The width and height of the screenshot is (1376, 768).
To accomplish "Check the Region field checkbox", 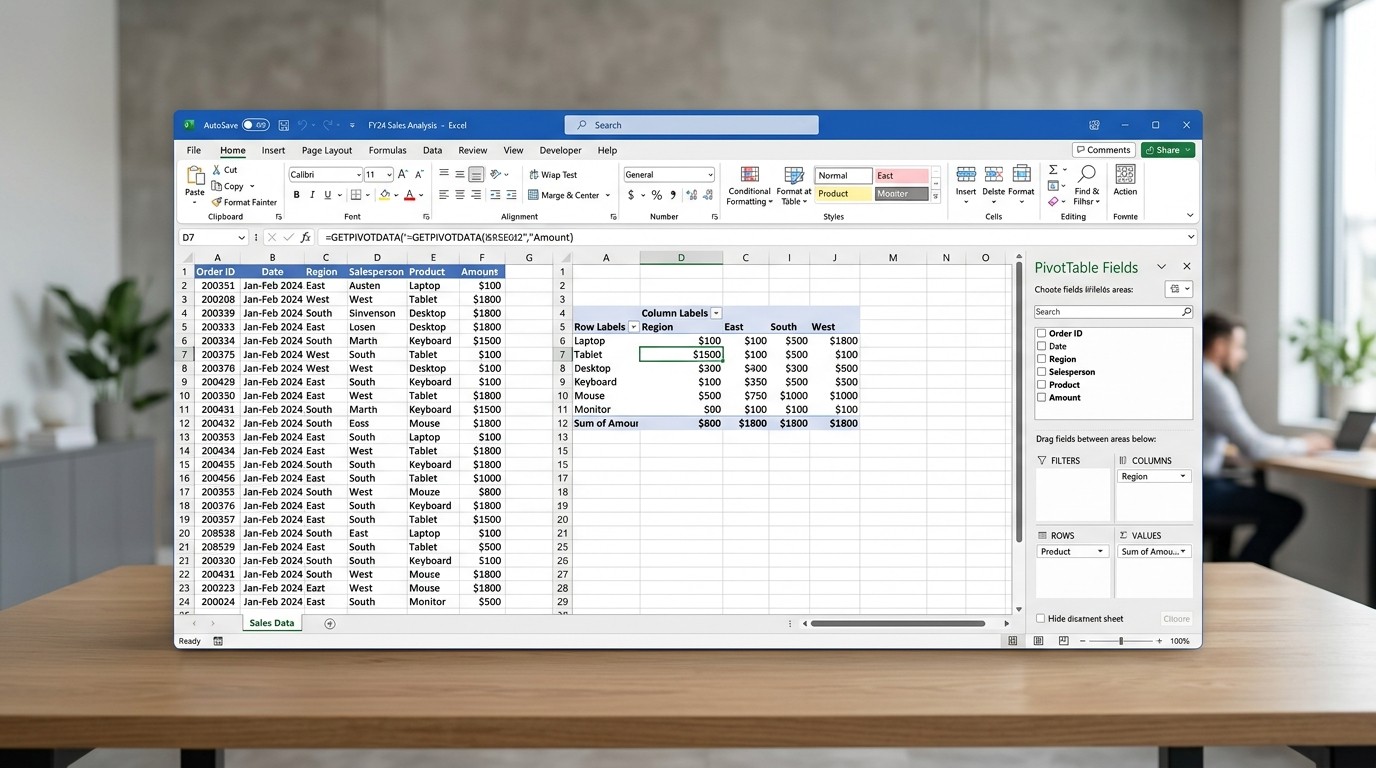I will point(1042,359).
